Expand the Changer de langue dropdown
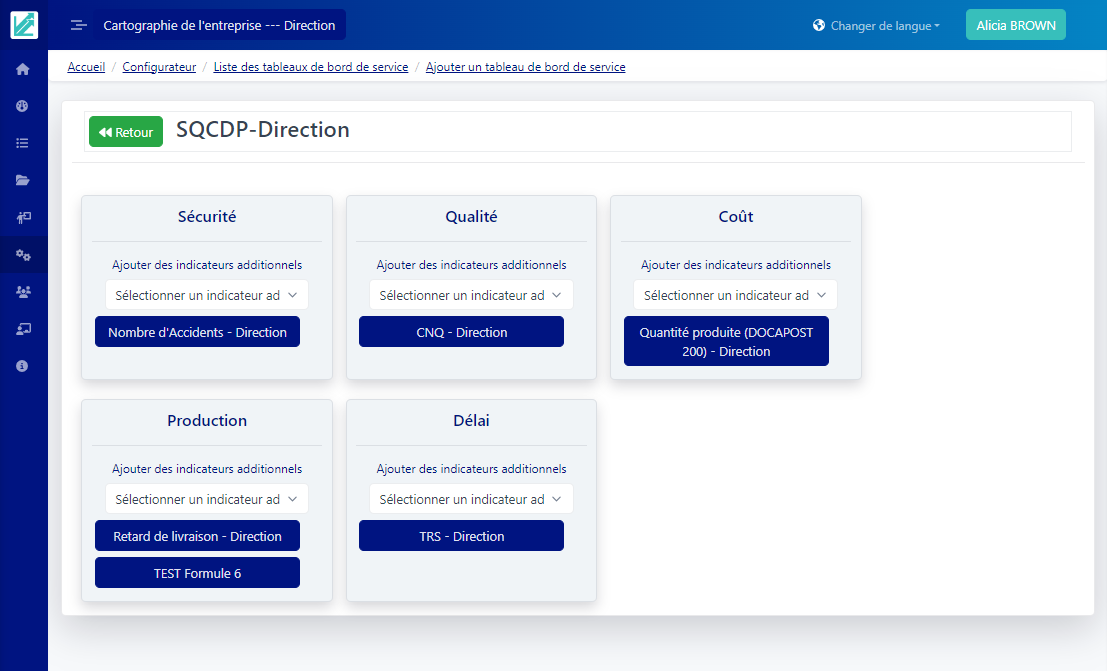 pos(875,26)
